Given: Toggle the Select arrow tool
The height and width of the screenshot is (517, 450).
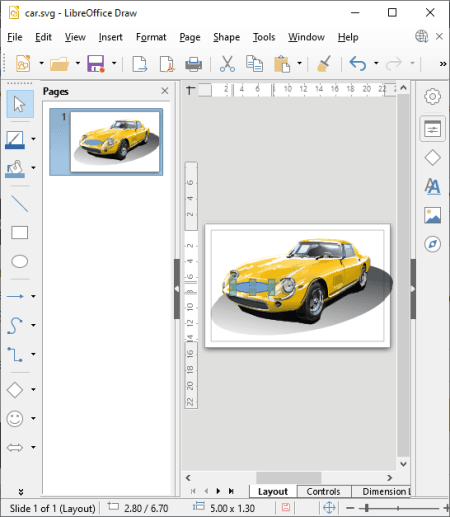Looking at the screenshot, I should pyautogui.click(x=20, y=104).
